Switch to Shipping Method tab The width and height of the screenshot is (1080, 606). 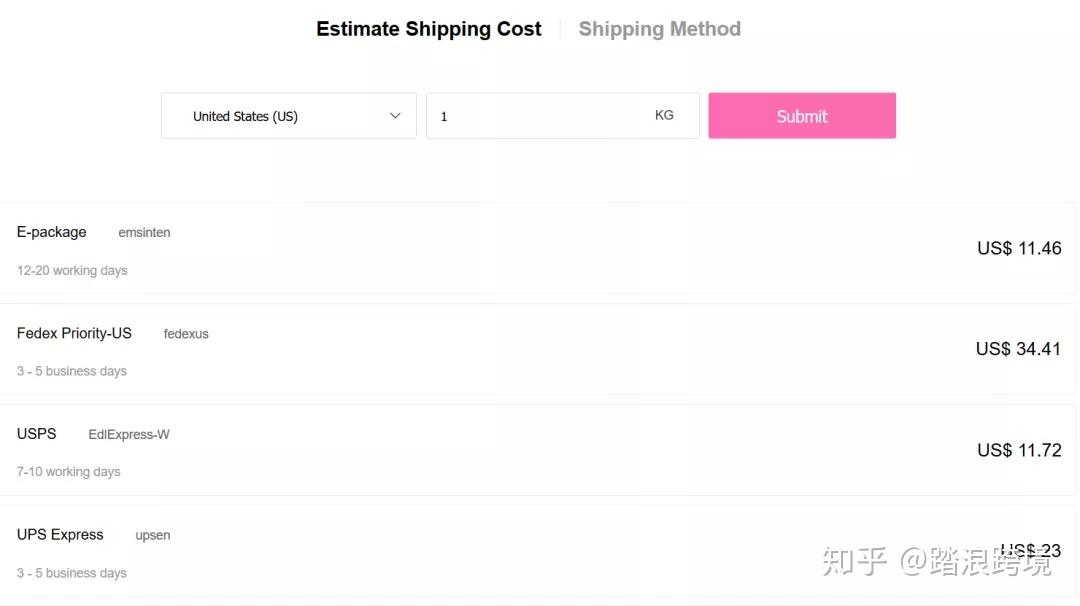click(x=659, y=29)
